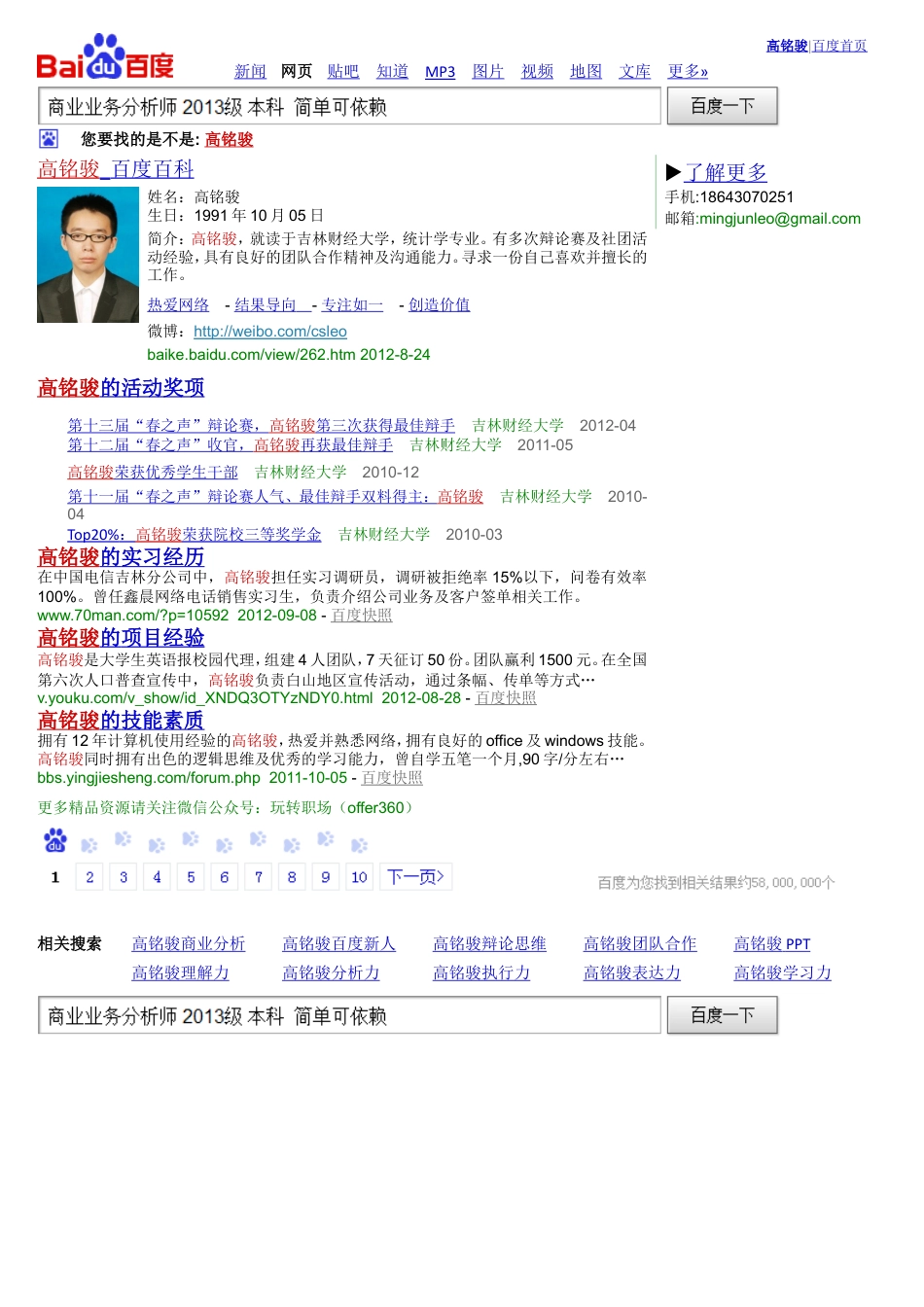Go to results page 2
This screenshot has height=1307, width=924.
click(89, 877)
